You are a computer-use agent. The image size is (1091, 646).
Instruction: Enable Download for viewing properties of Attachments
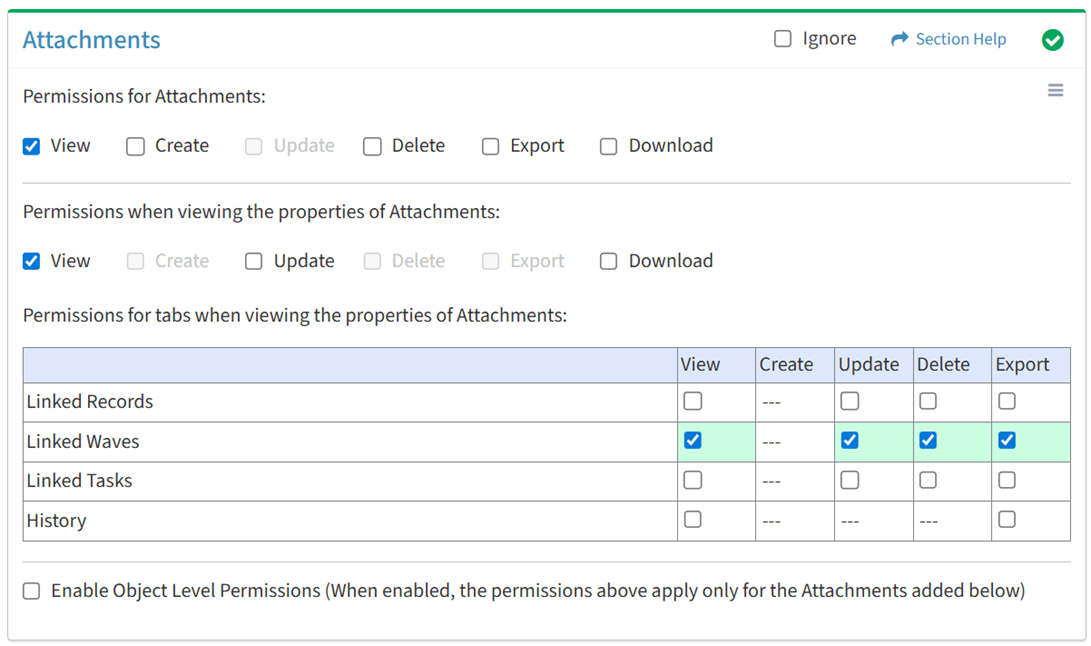[x=609, y=261]
